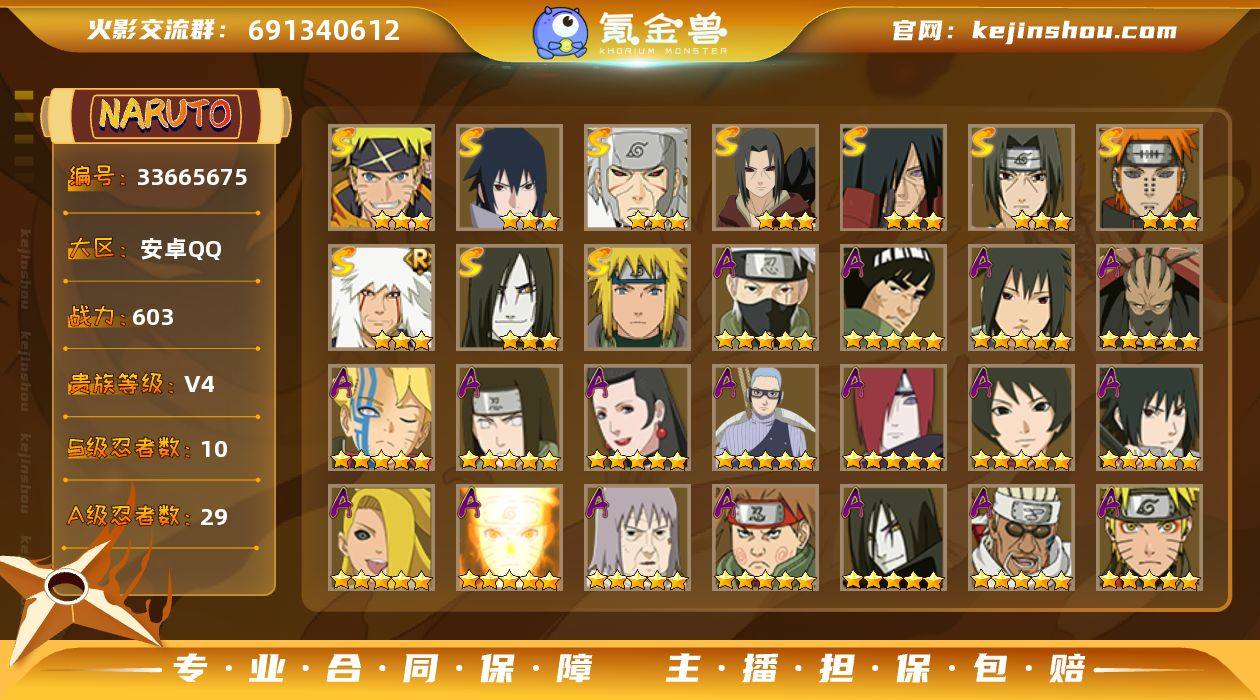Choose the orange-haired Pain ninja with piercings
This screenshot has height=700, width=1260.
pos(1149,178)
